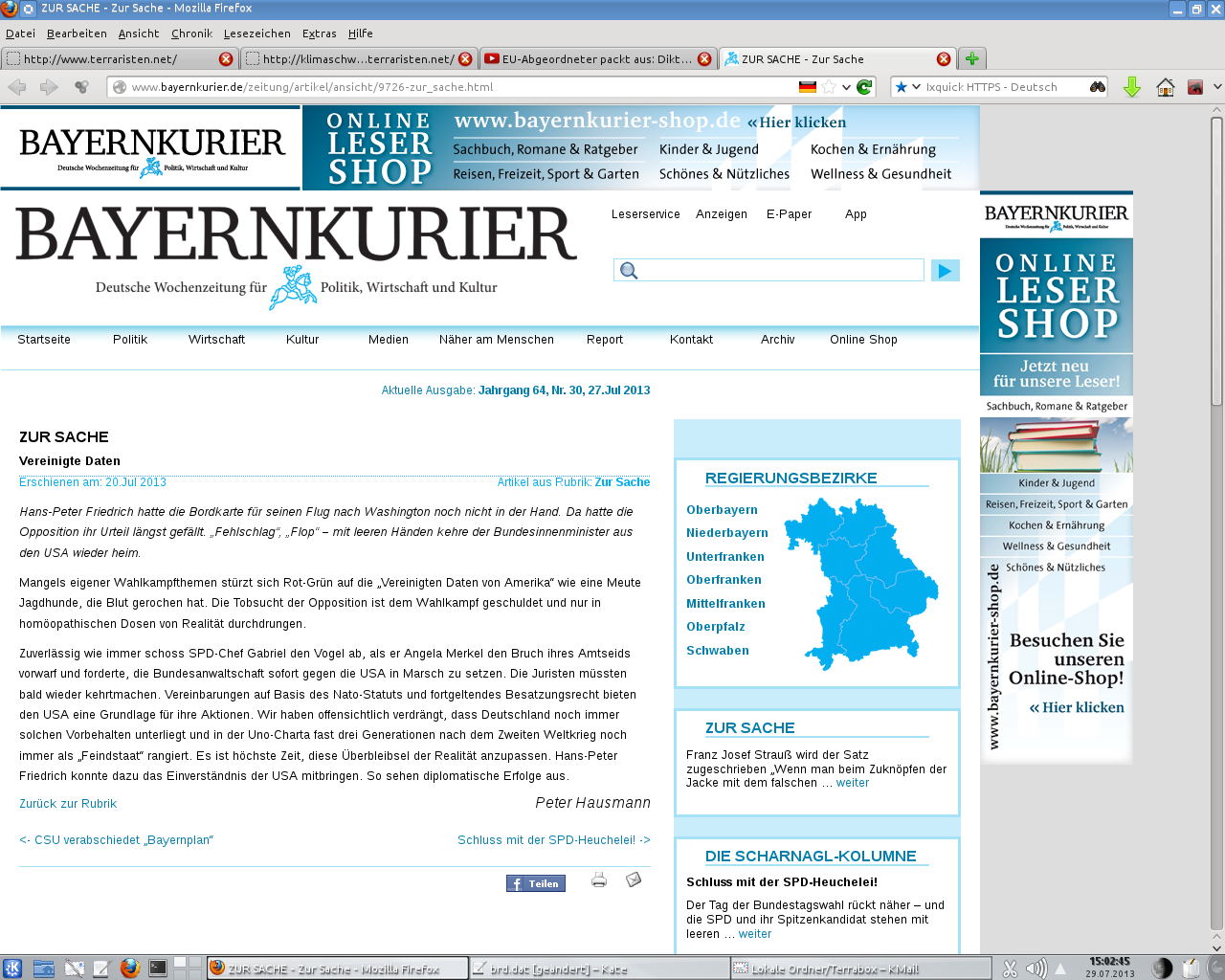Go to previous article CSU verabschiedet Bayernplan

[116, 840]
